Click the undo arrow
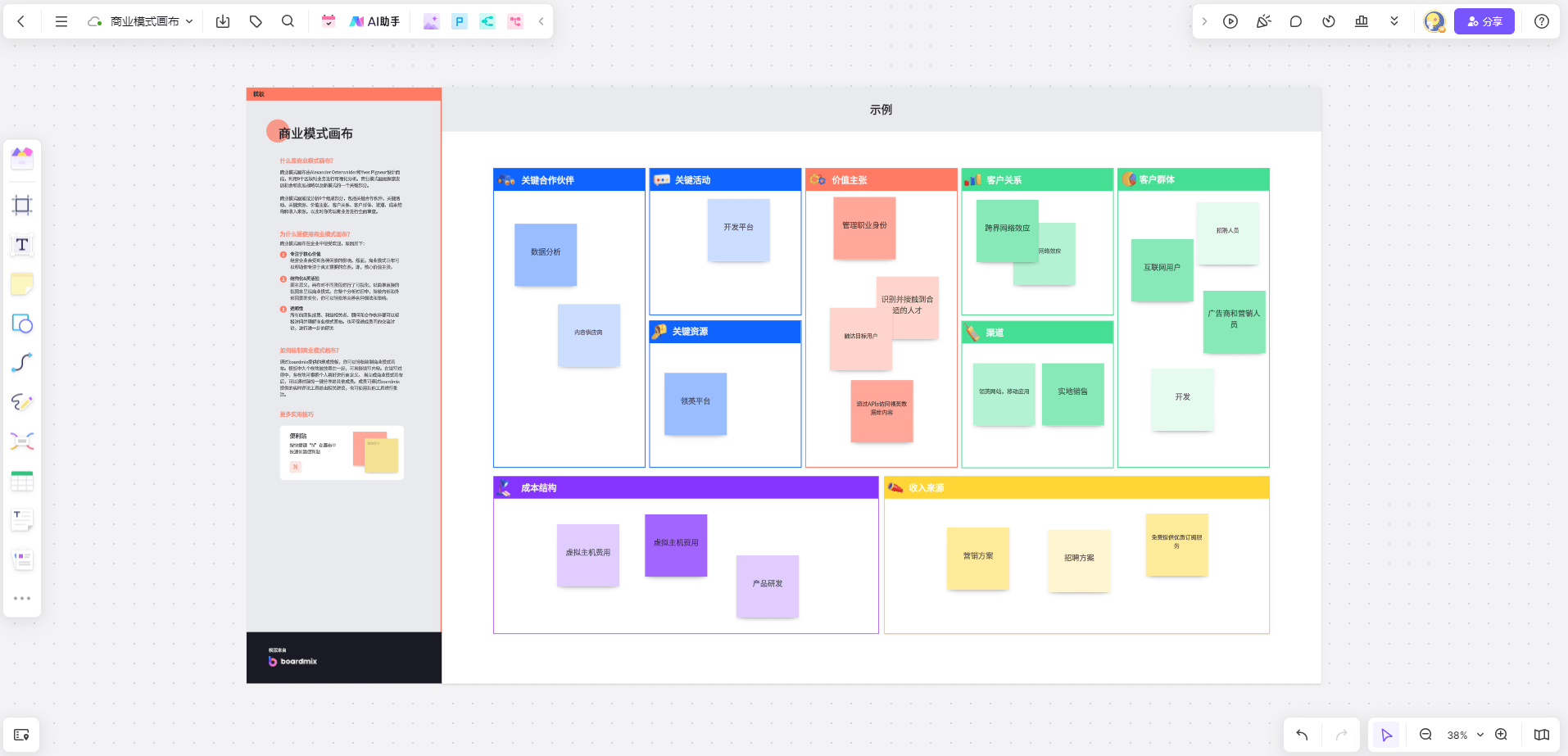This screenshot has width=1568, height=756. click(1302, 735)
